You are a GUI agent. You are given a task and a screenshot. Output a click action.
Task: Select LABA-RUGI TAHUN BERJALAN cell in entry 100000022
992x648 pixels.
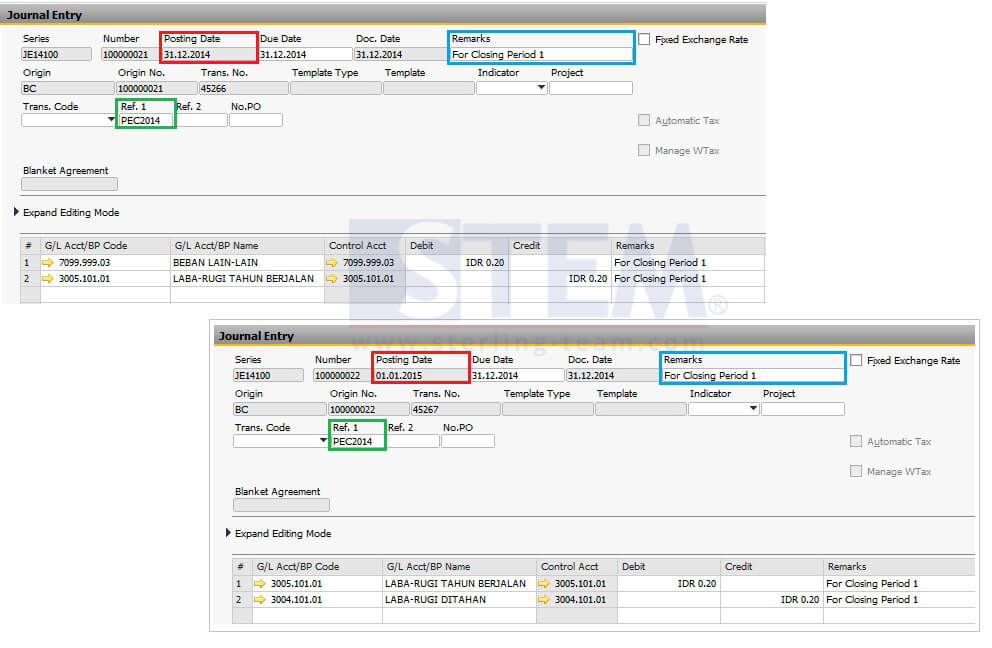pyautogui.click(x=459, y=583)
